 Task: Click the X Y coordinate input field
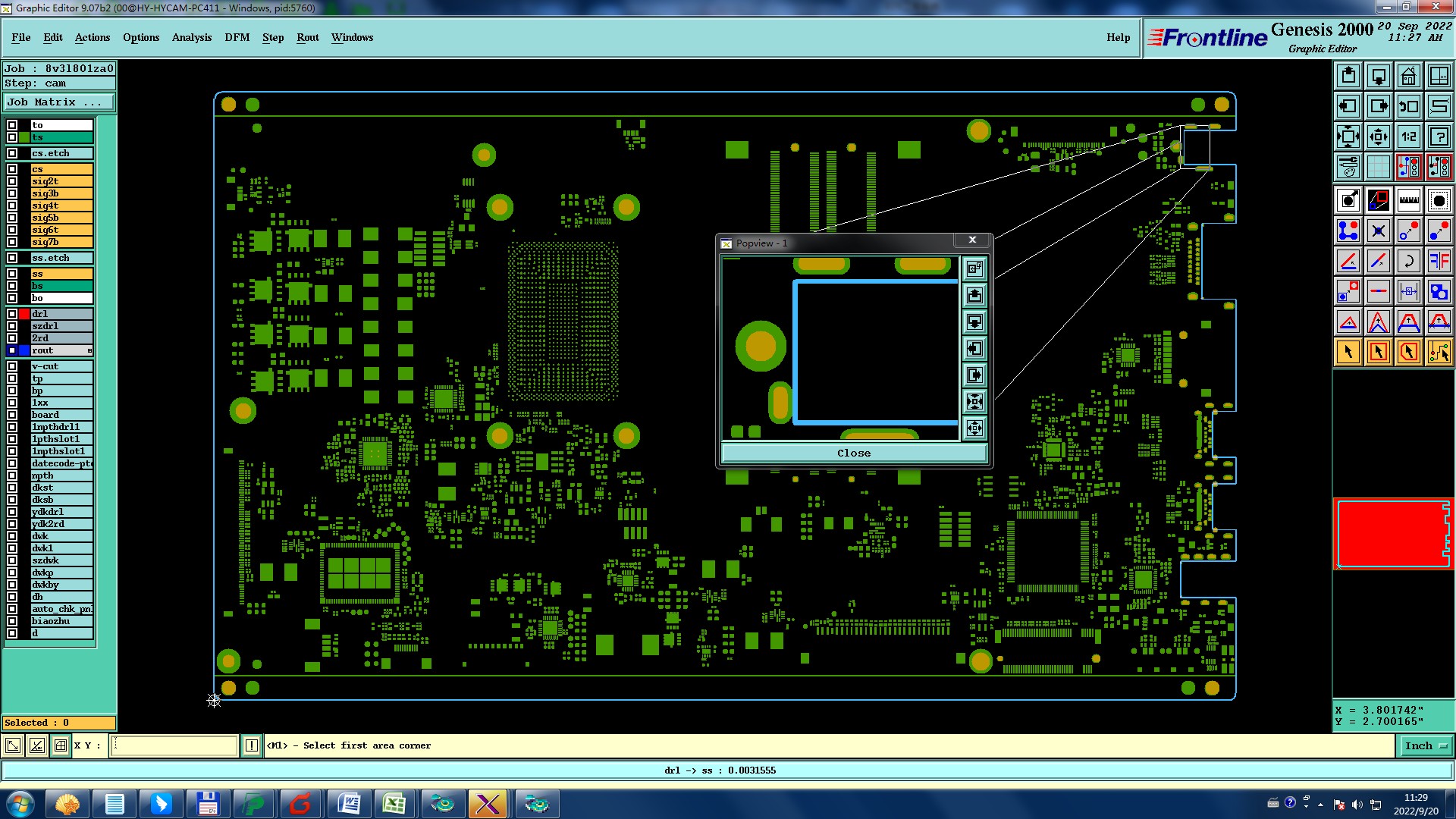(174, 745)
